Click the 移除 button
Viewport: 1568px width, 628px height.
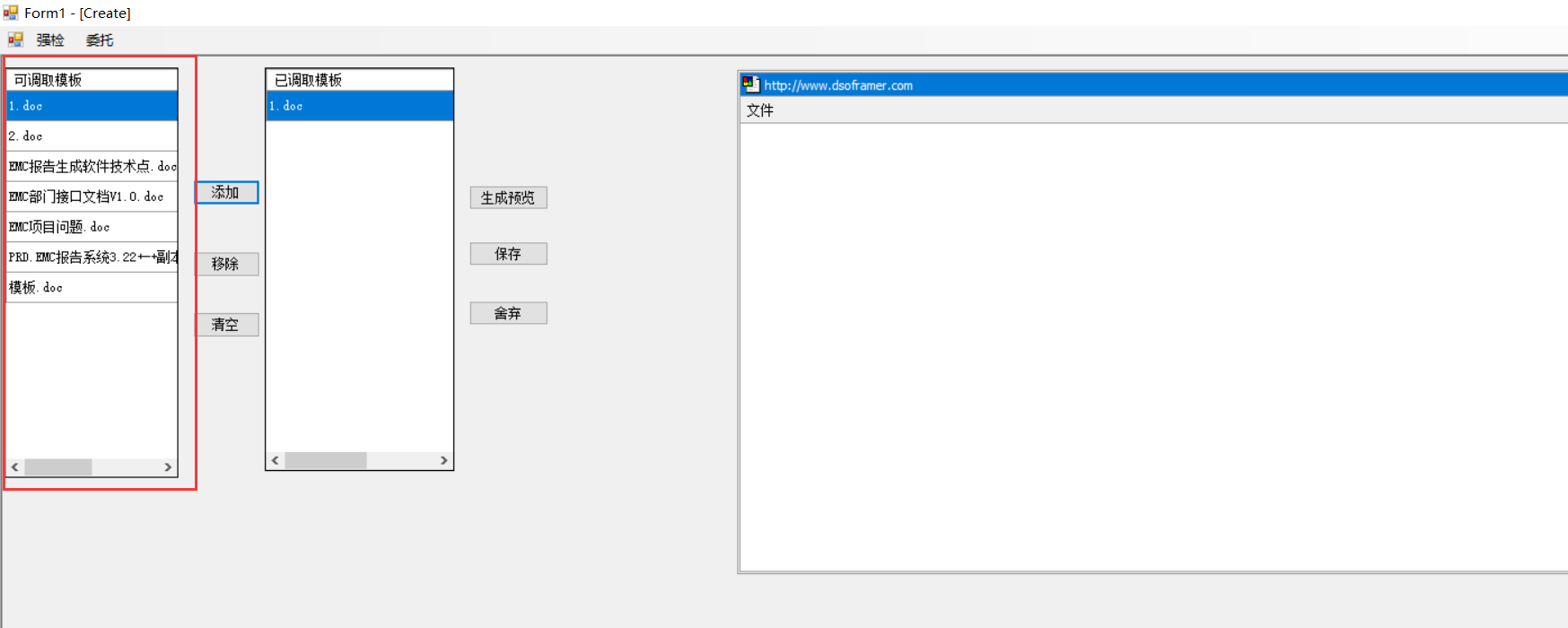(227, 264)
